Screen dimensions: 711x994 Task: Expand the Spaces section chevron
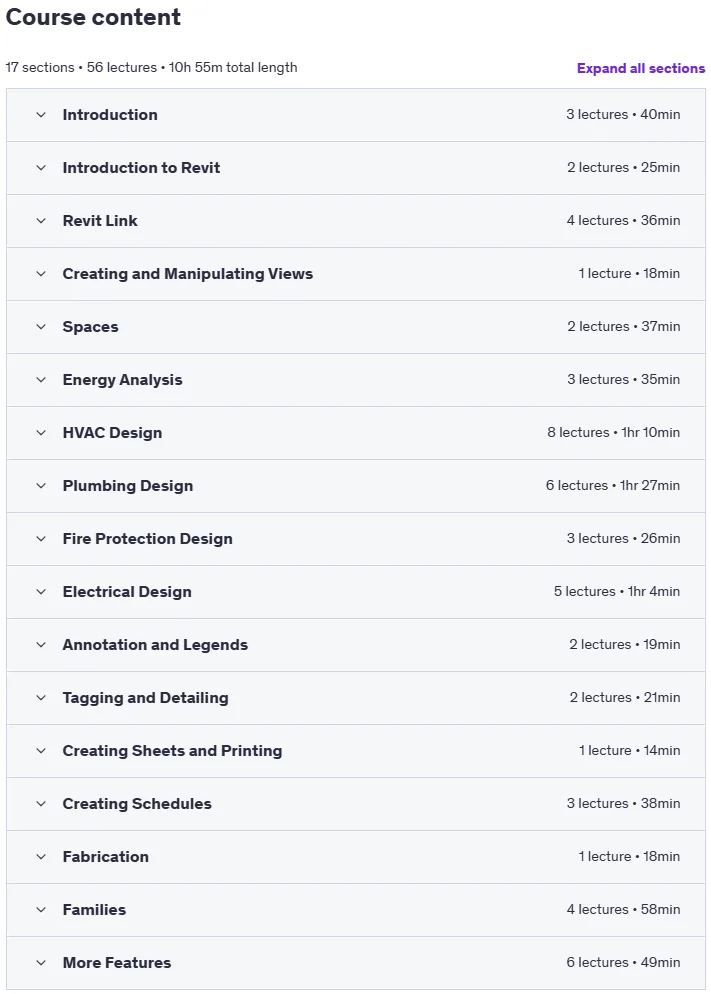pos(41,326)
